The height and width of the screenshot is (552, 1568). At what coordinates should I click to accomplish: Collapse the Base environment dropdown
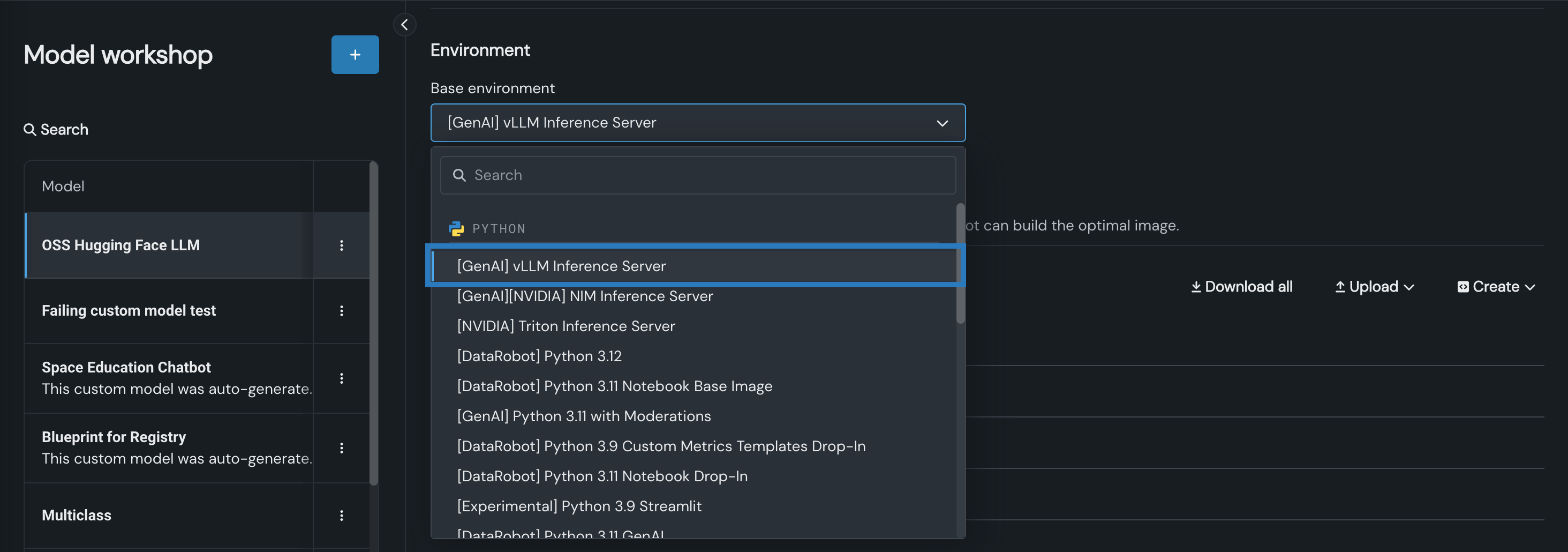point(941,123)
